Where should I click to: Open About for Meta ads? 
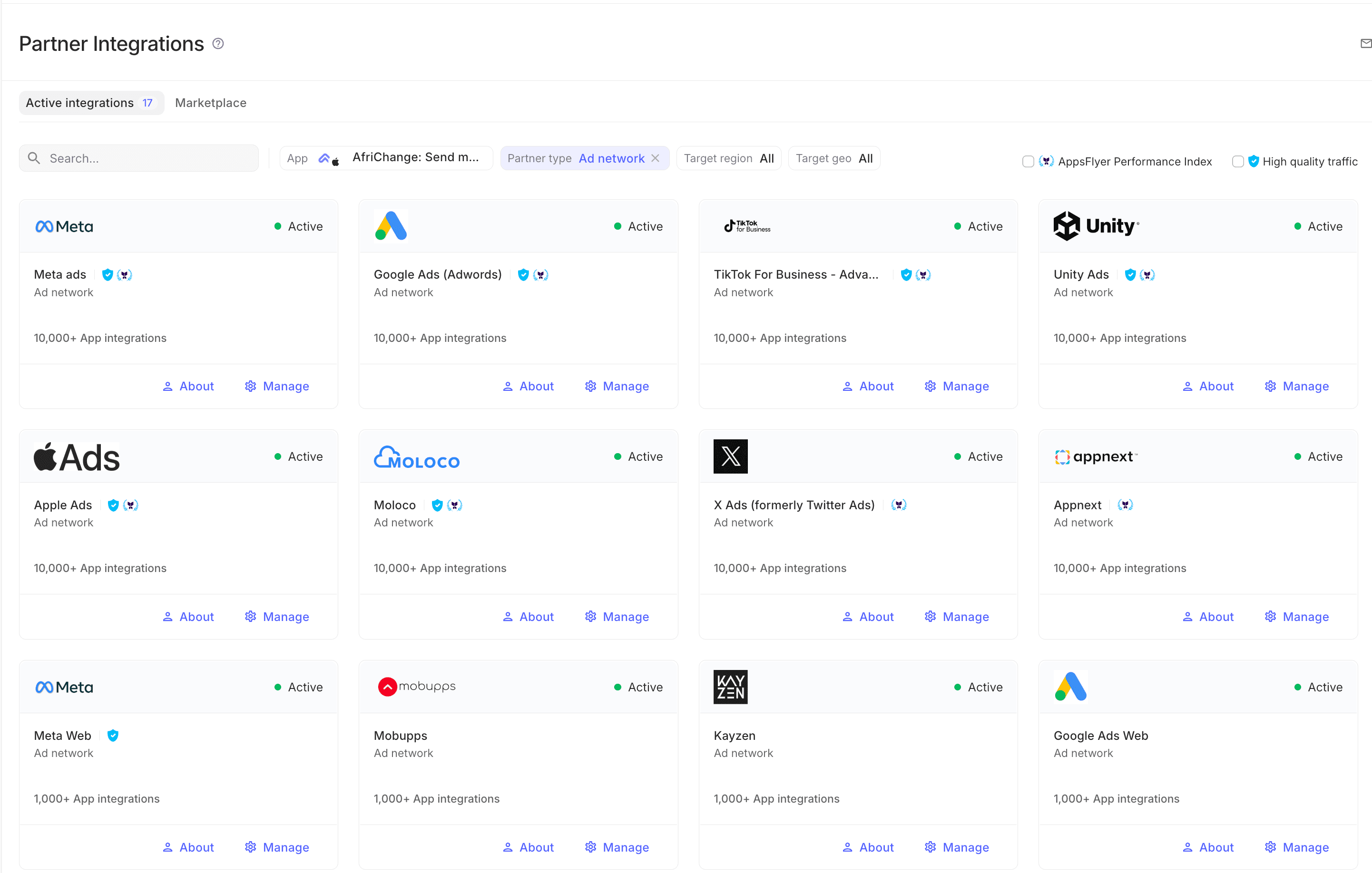tap(188, 386)
